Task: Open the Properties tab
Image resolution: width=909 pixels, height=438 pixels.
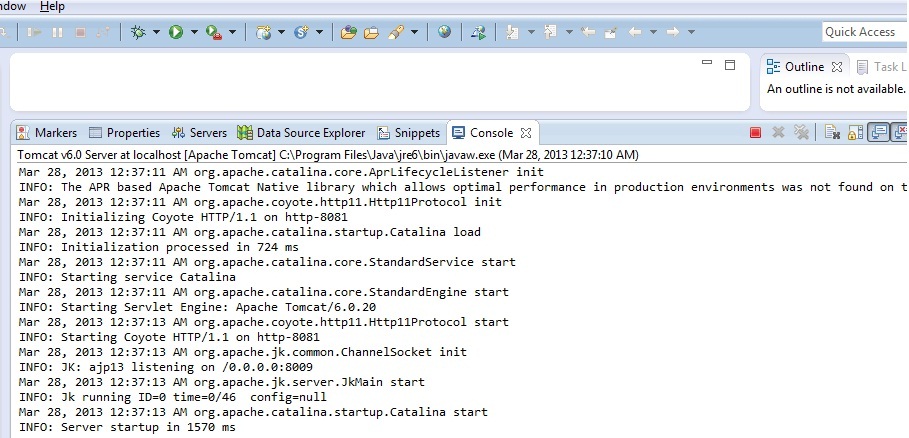Action: [x=124, y=133]
